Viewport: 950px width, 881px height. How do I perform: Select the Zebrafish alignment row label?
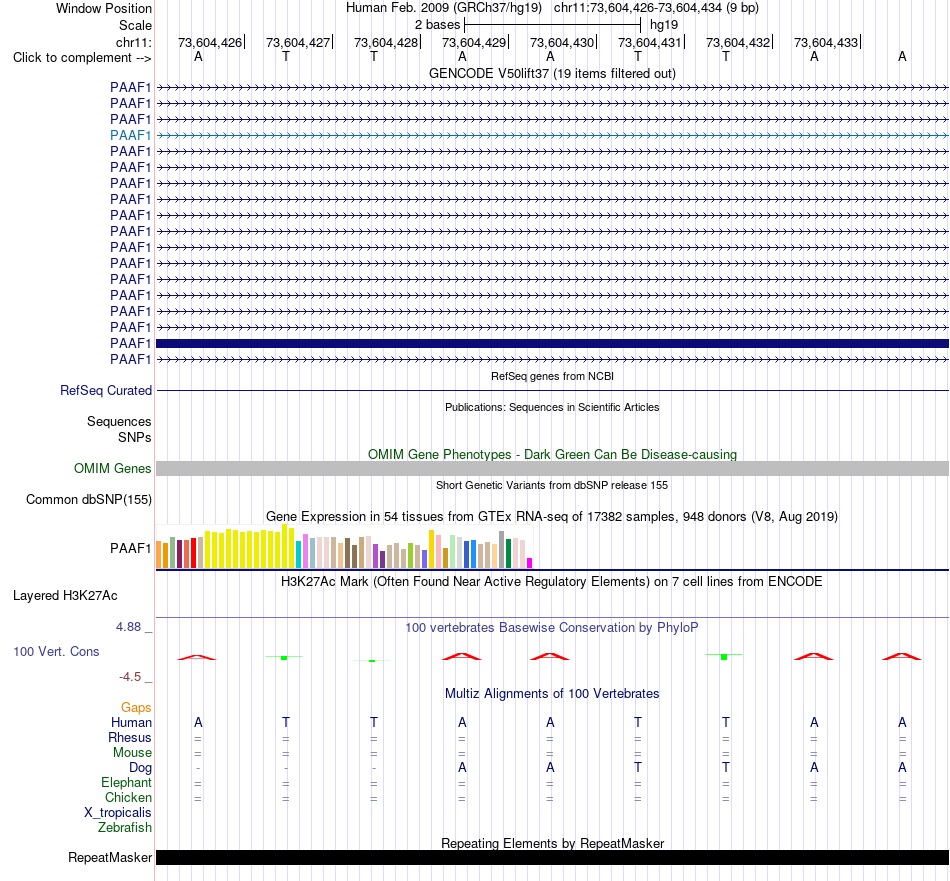125,827
